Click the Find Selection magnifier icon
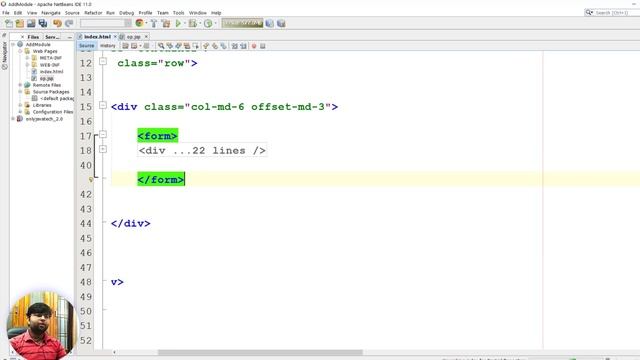The image size is (640, 360). click(x=161, y=46)
